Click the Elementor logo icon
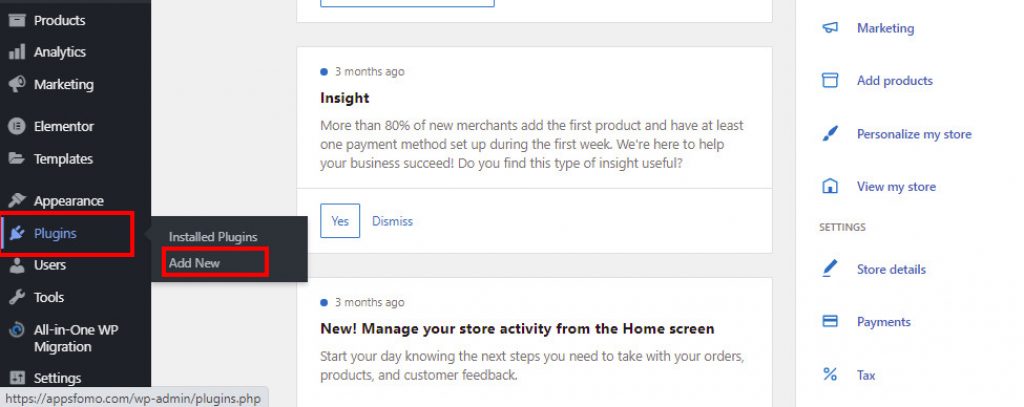1024x407 pixels. (x=17, y=126)
